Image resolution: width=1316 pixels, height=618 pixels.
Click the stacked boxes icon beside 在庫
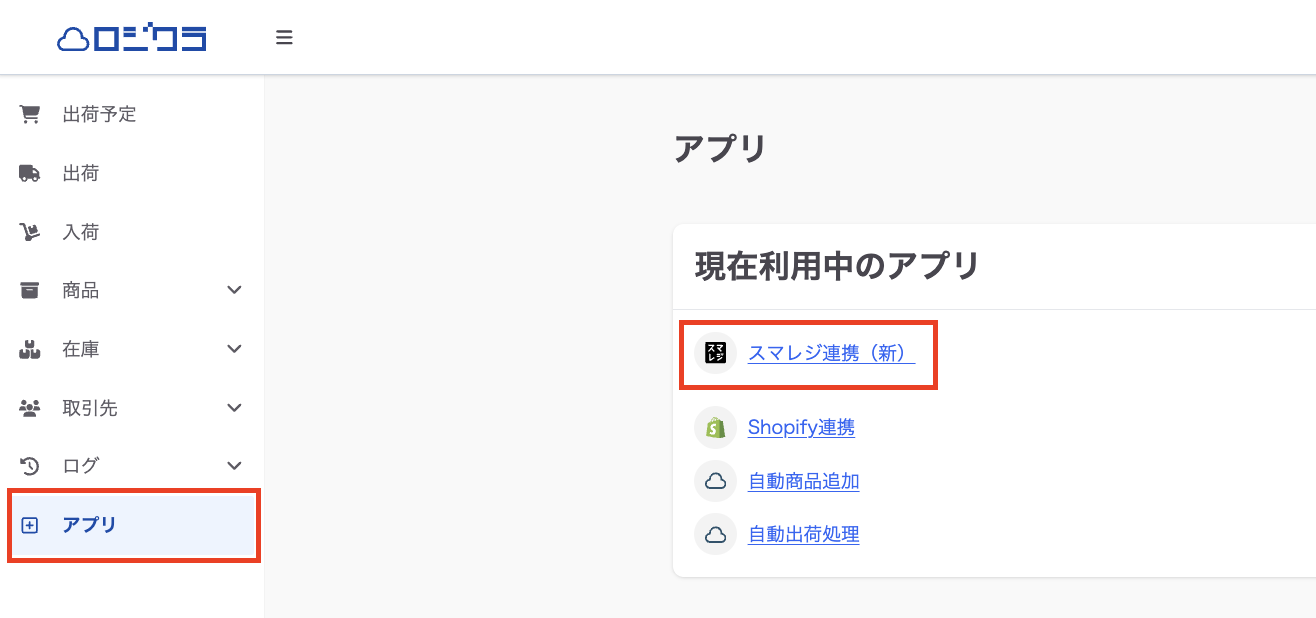pyautogui.click(x=30, y=349)
